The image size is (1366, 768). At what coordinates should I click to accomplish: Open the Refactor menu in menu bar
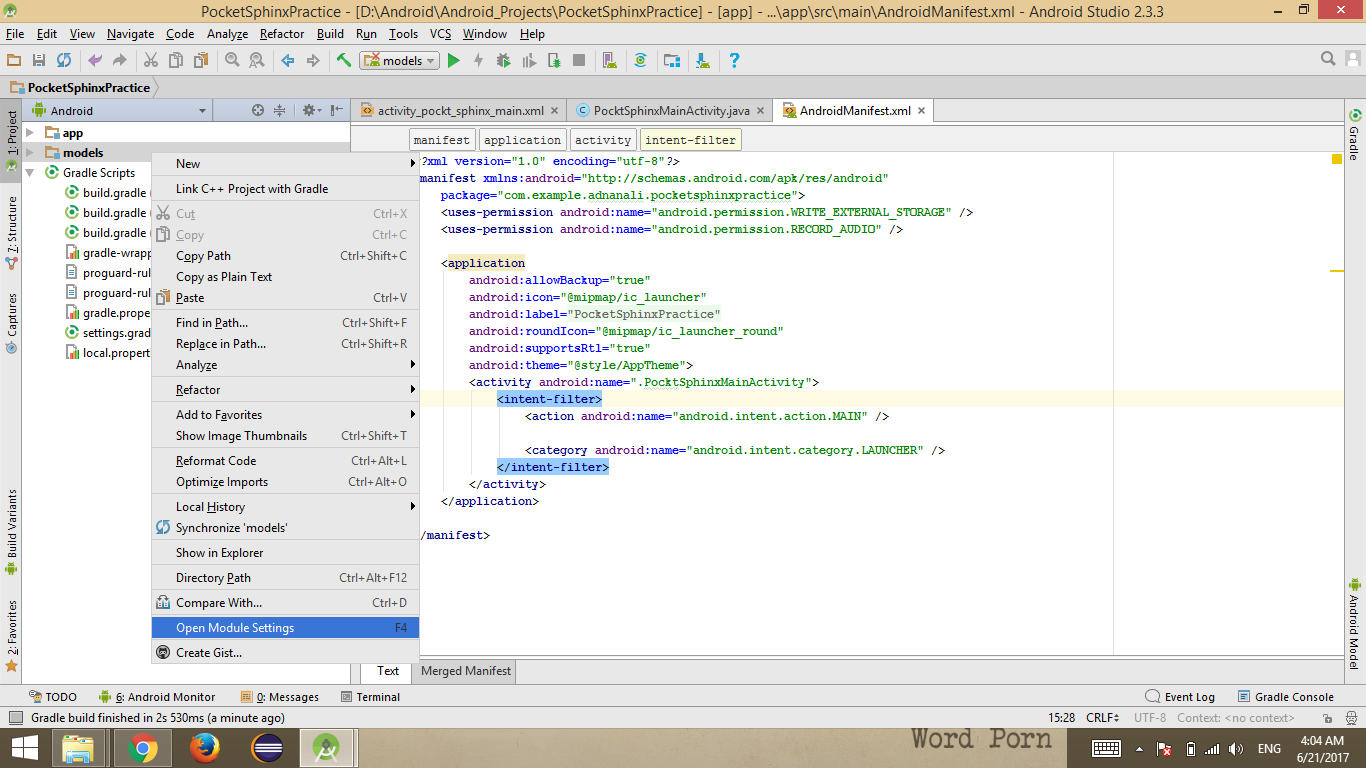(282, 34)
